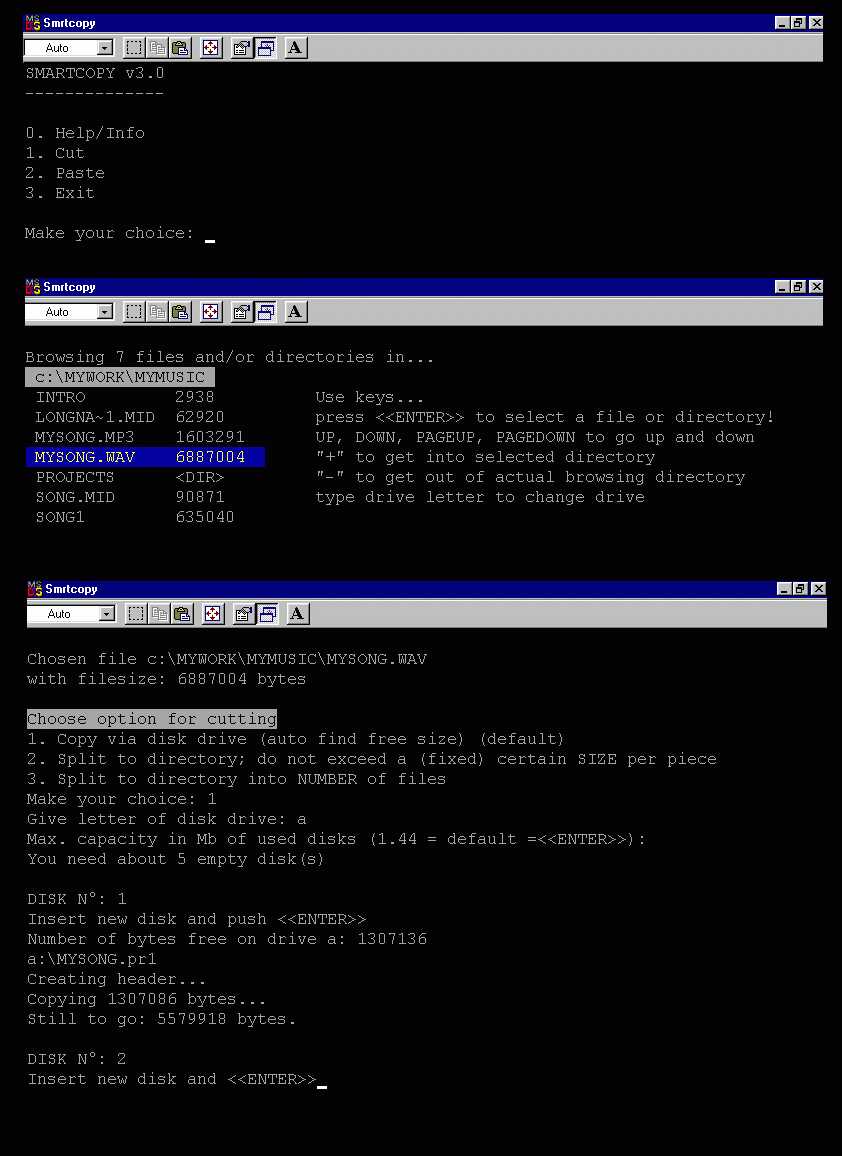Toggle the Background button in the bottom window
Viewport: 842px width, 1156px height.
[x=267, y=614]
